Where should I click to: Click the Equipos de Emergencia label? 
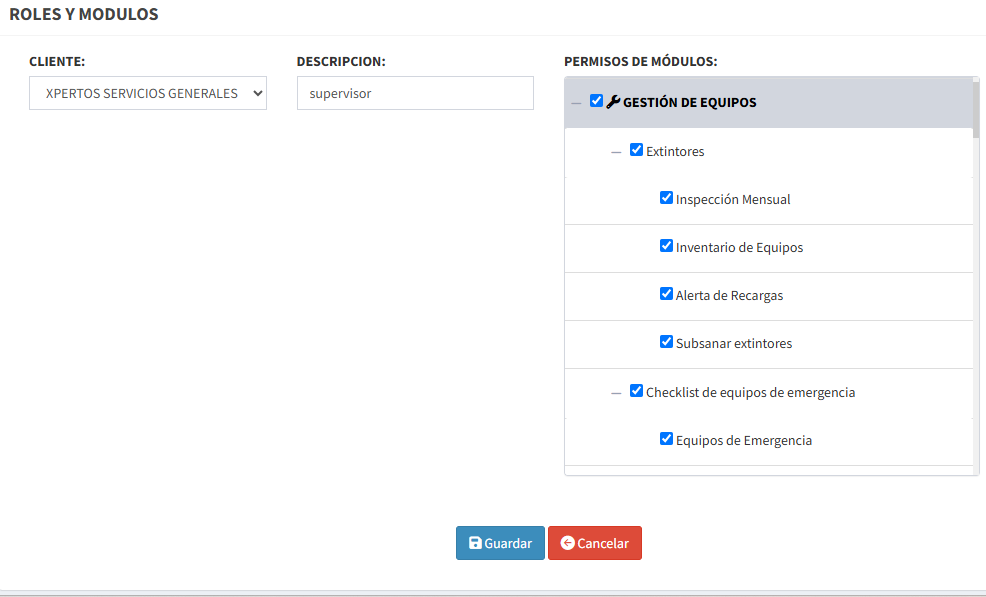point(744,440)
